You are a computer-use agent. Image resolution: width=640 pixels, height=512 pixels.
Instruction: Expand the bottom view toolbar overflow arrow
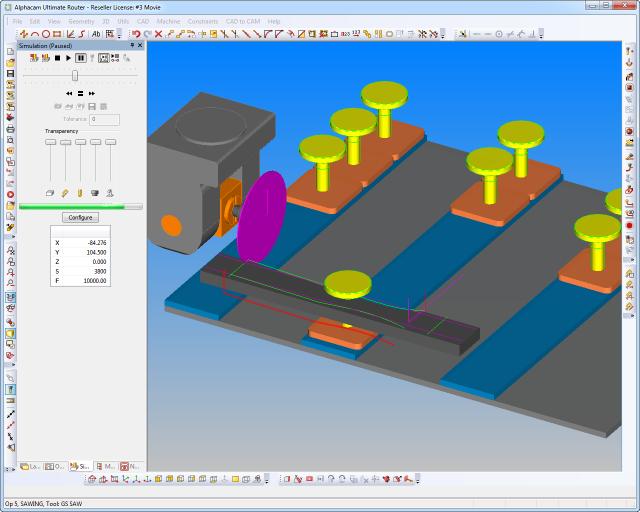267,480
